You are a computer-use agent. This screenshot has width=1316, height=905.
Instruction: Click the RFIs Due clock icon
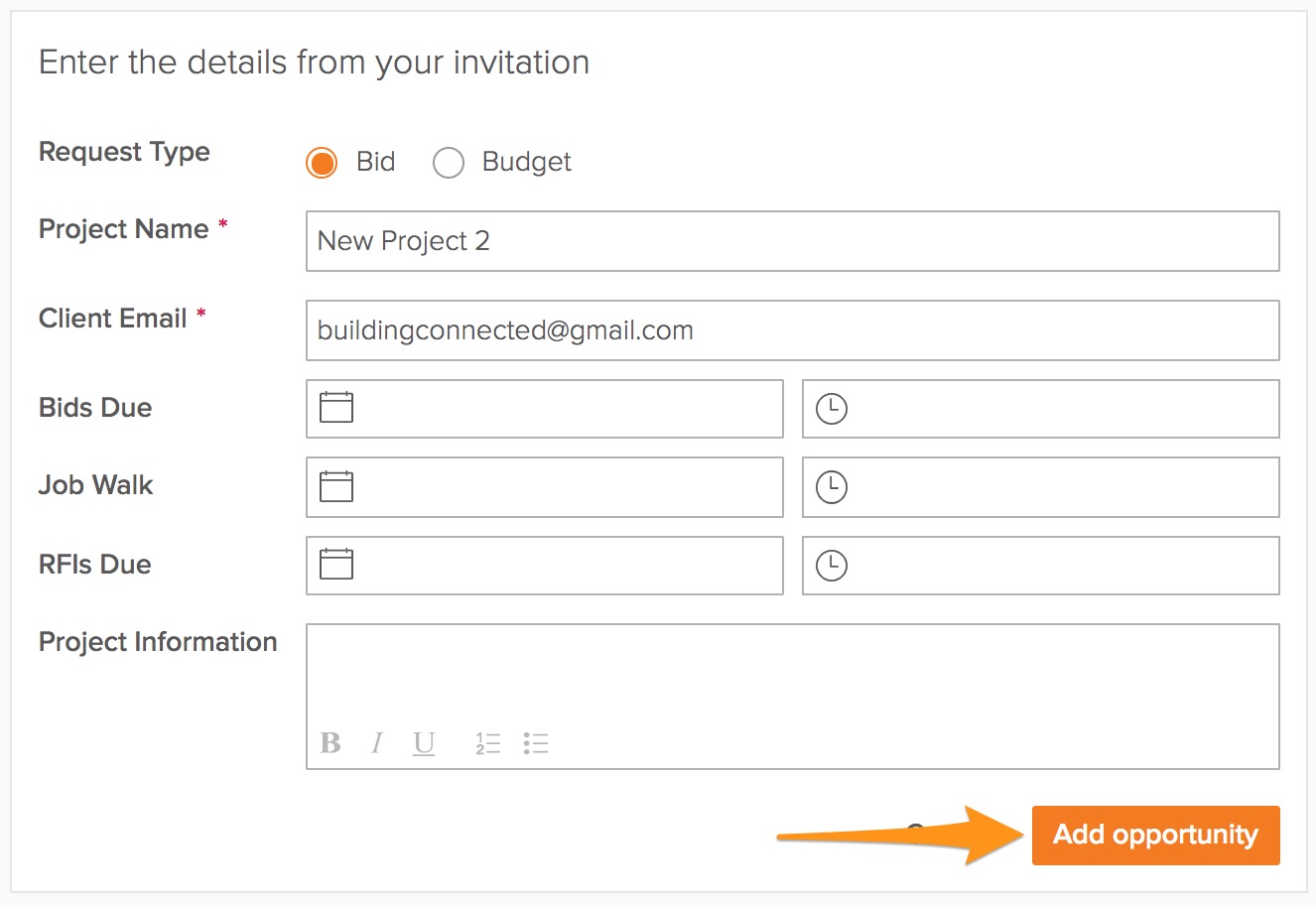tap(832, 565)
